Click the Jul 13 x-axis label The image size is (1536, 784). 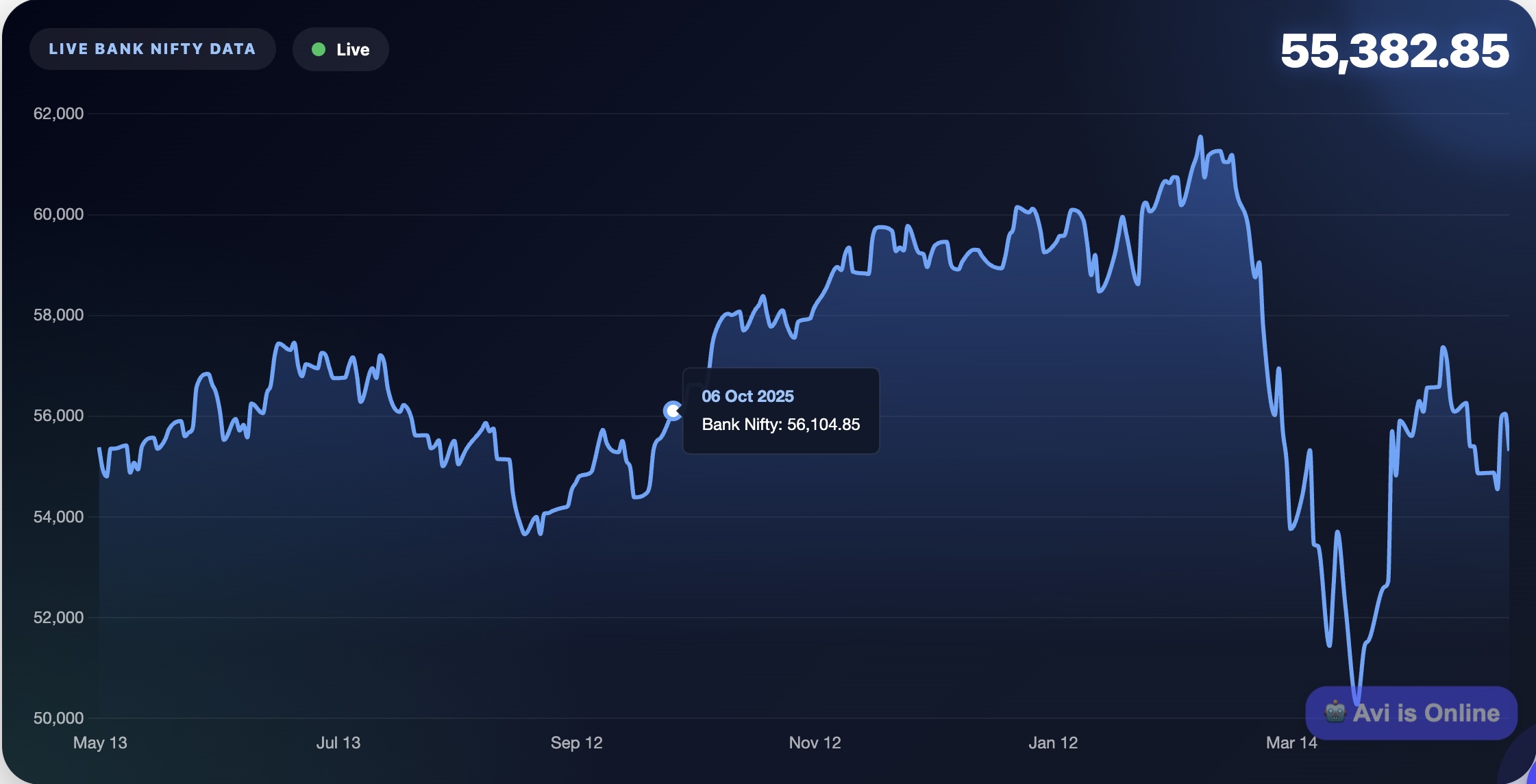click(x=338, y=743)
